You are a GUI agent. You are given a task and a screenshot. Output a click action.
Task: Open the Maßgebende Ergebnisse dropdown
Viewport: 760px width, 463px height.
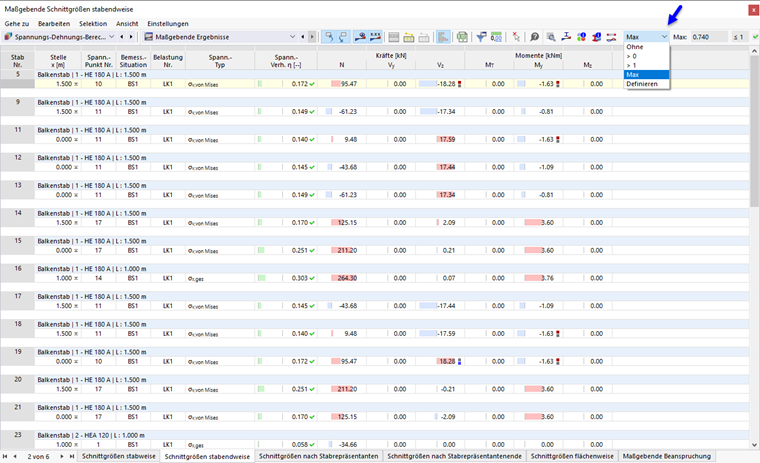pos(292,37)
